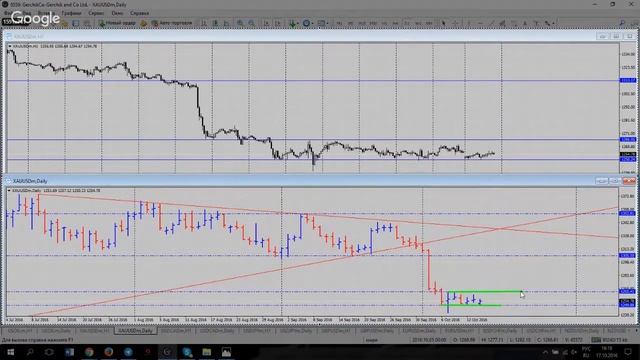
Task: Expand the Templates dropdown arrow
Action: coord(327,23)
